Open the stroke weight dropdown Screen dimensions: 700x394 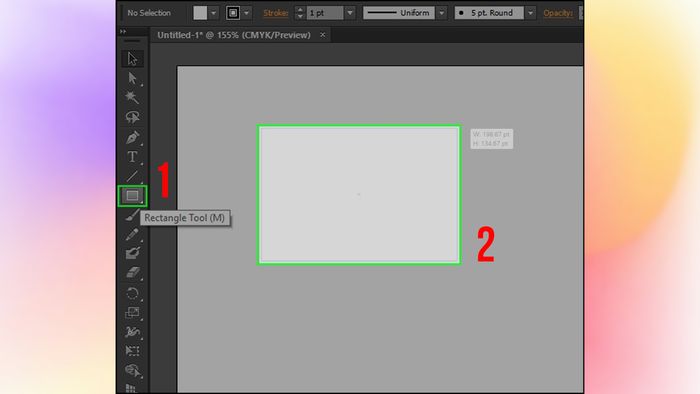point(350,13)
